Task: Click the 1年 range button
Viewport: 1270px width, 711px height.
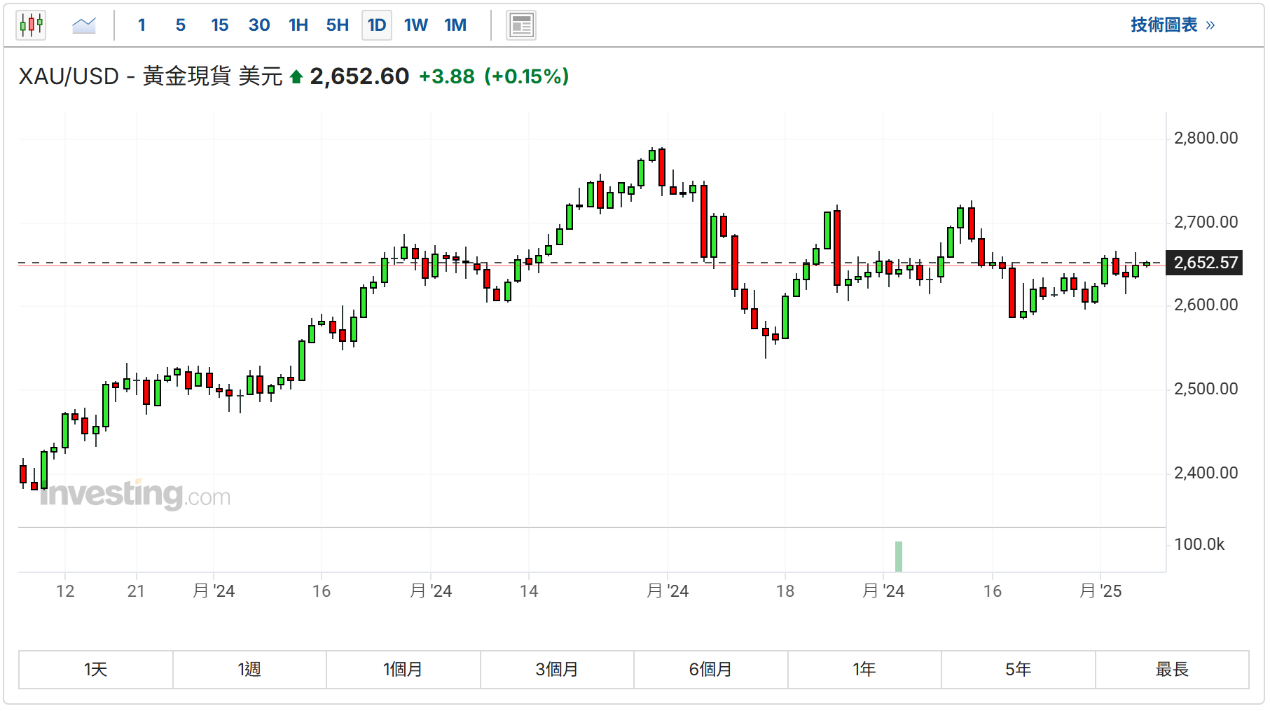Action: point(865,670)
